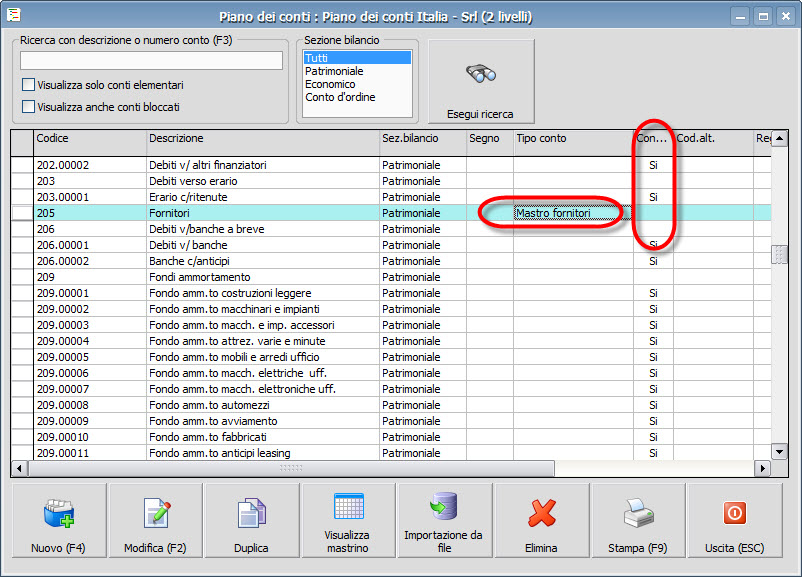Select Fondo amm.to fabbricati row
802x577 pixels.
pyautogui.click(x=391, y=437)
